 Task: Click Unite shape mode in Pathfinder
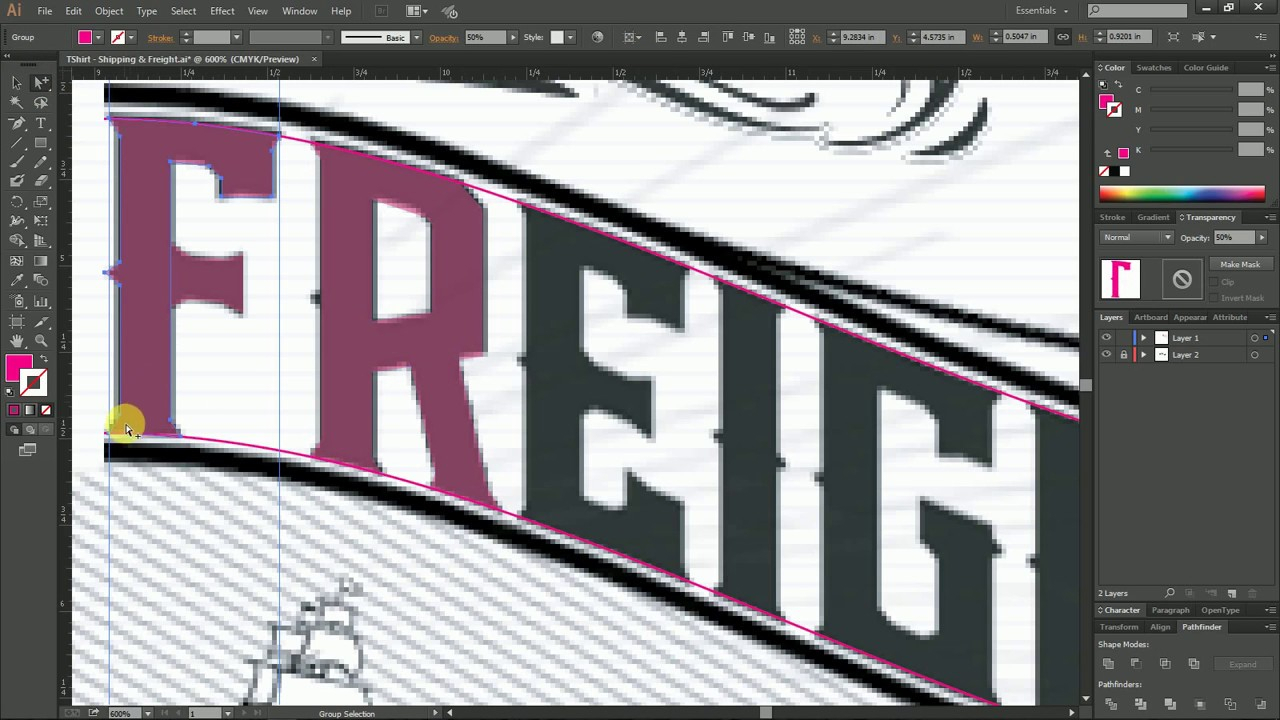click(1108, 664)
